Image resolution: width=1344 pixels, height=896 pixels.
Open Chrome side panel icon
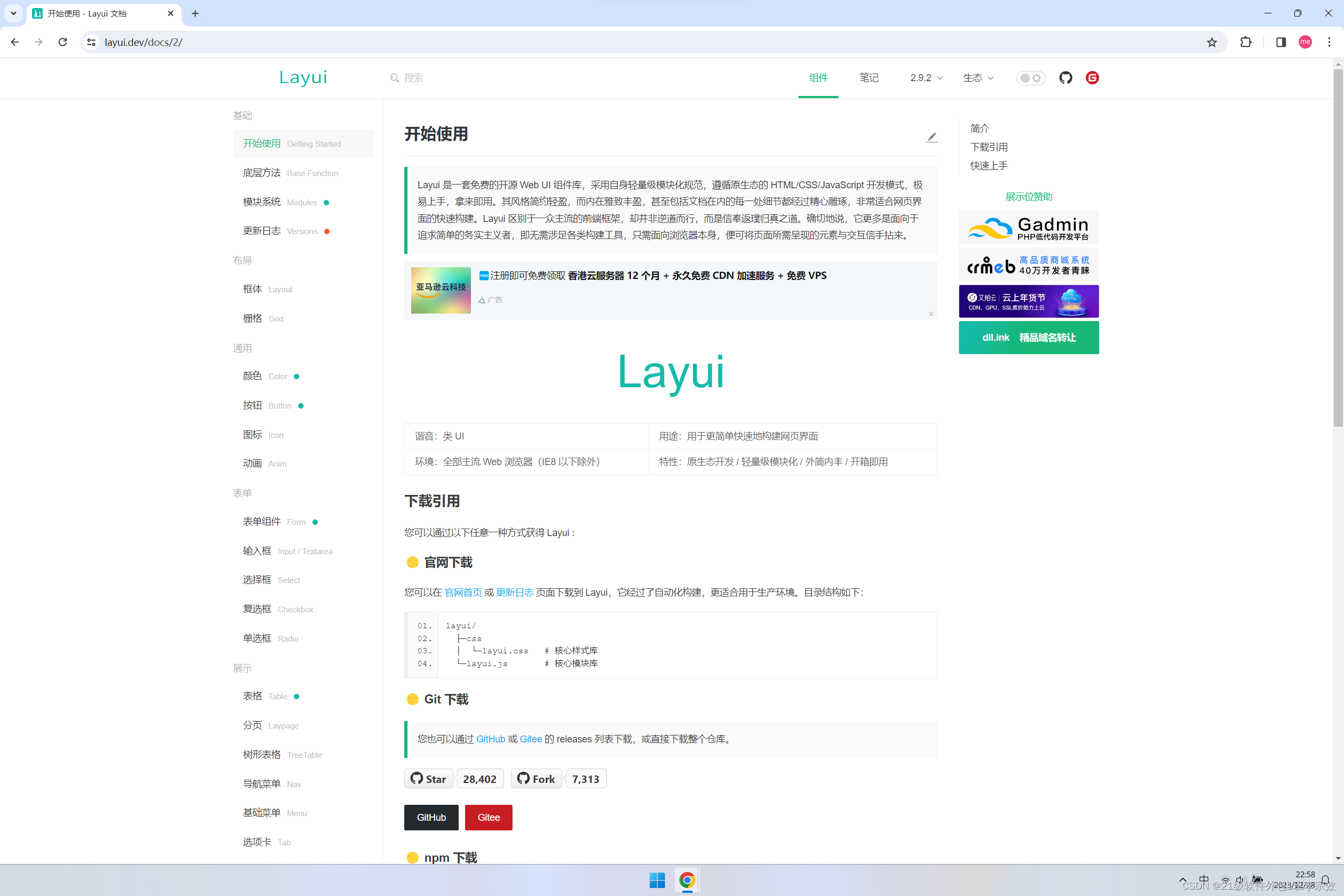[x=1281, y=42]
